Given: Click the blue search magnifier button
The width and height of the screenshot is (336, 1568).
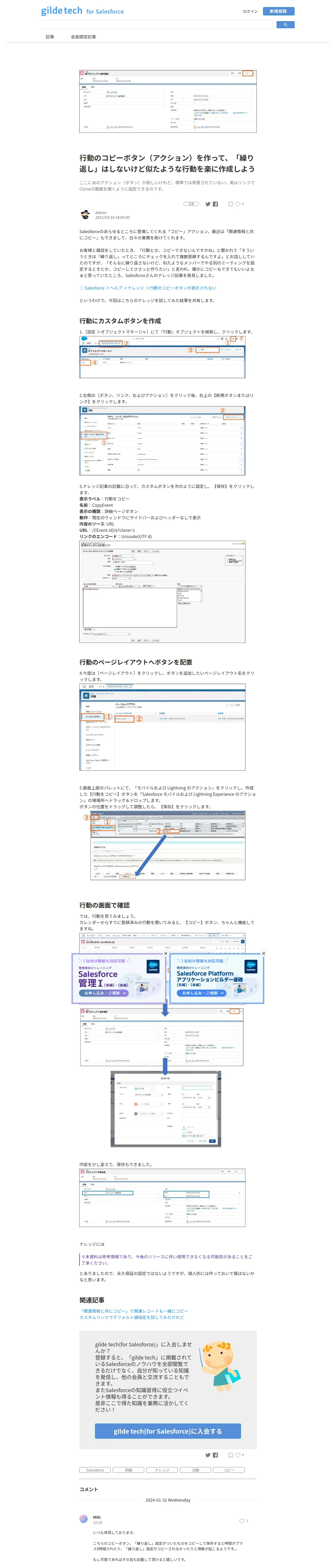Looking at the screenshot, I should (285, 25).
